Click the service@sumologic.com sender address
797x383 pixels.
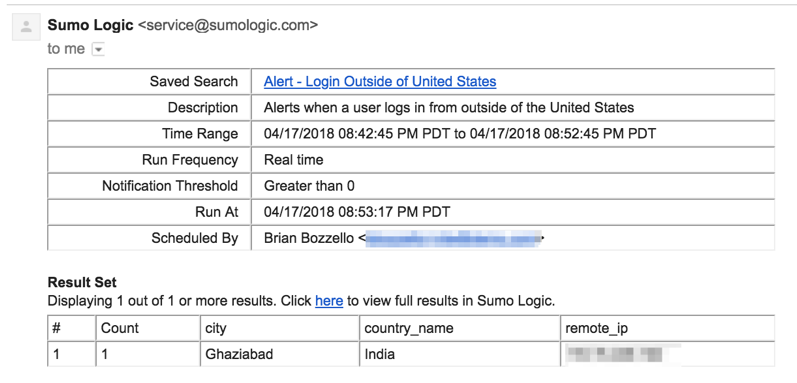(x=228, y=25)
